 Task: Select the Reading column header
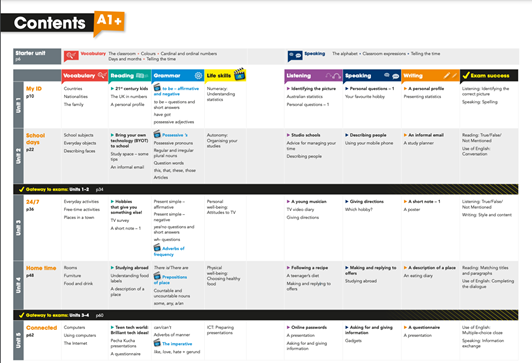coord(130,76)
